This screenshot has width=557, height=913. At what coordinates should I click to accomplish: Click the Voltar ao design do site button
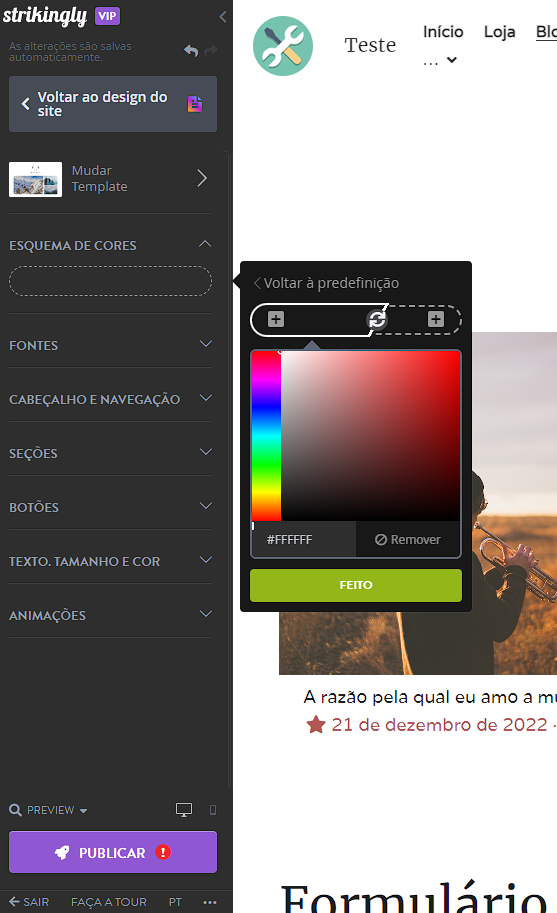(113, 104)
